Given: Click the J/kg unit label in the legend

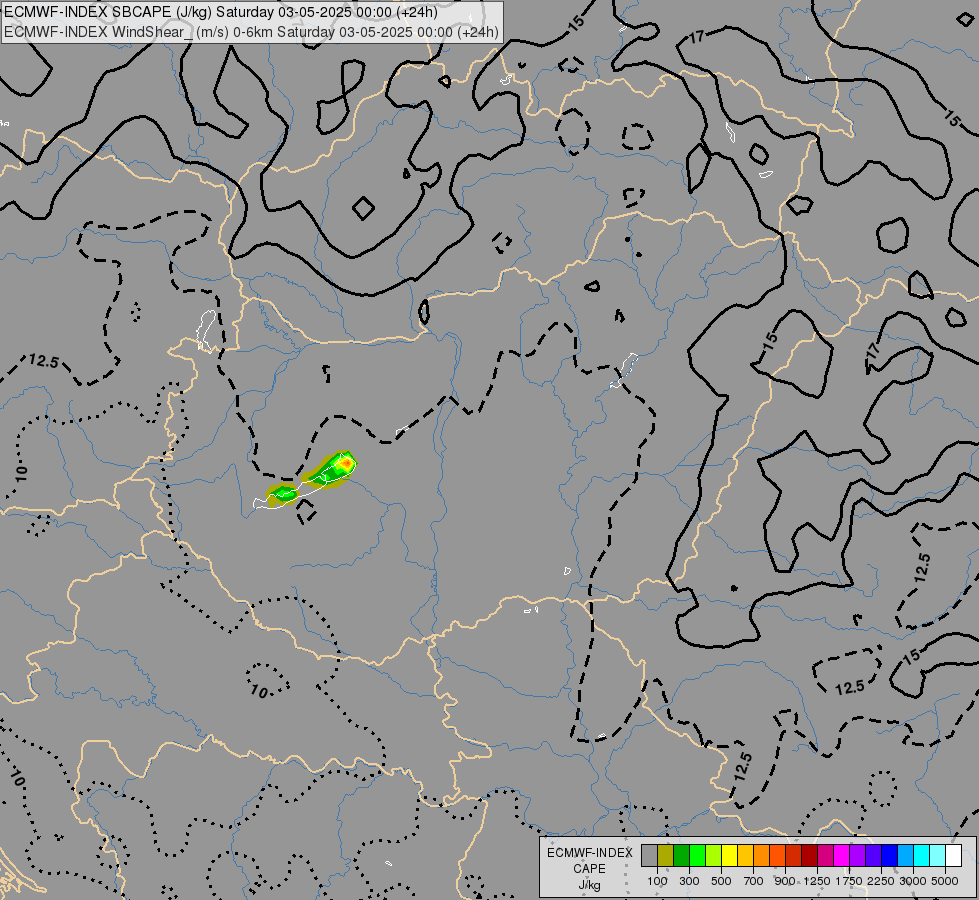Looking at the screenshot, I should (x=589, y=885).
